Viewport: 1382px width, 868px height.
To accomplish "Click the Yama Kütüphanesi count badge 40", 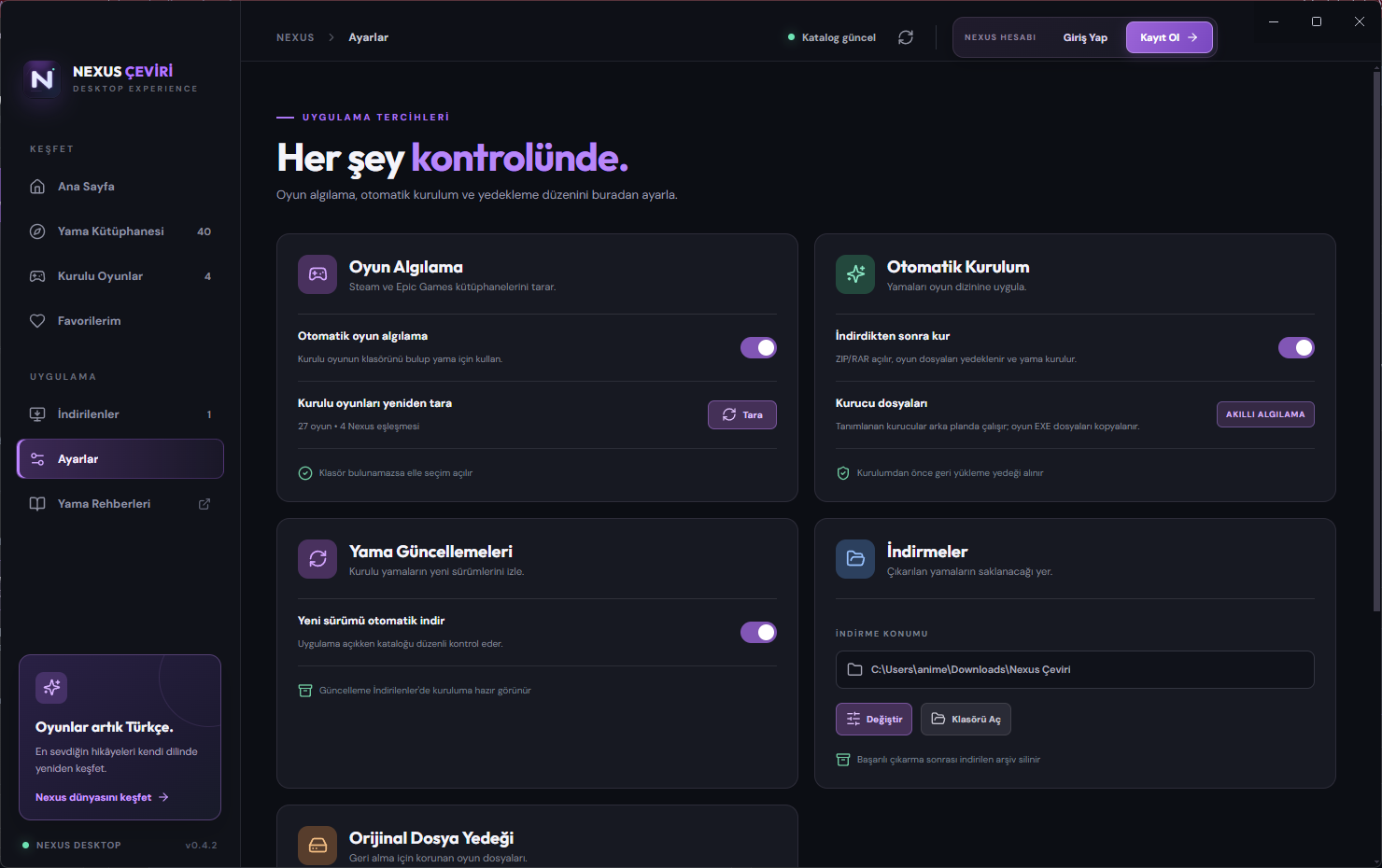I will 204,231.
